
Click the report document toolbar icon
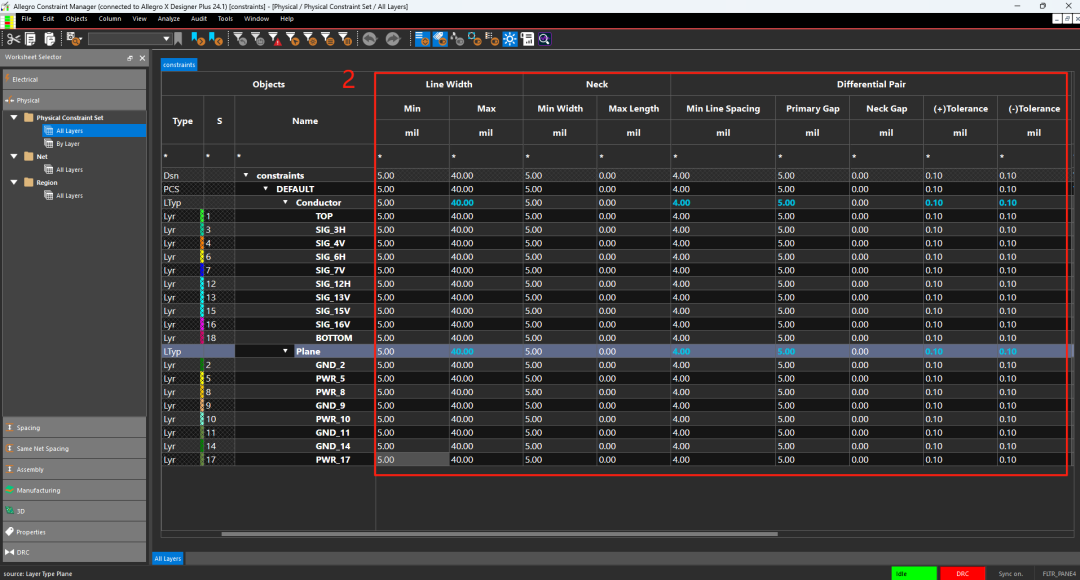(528, 39)
